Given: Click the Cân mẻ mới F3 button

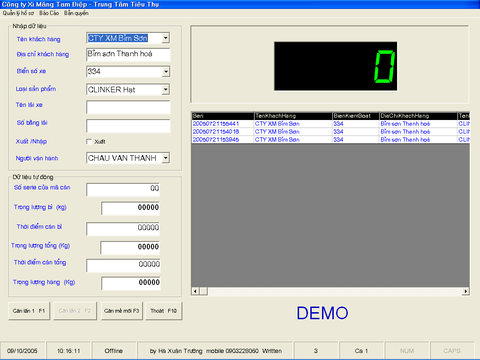Looking at the screenshot, I should pyautogui.click(x=121, y=311).
